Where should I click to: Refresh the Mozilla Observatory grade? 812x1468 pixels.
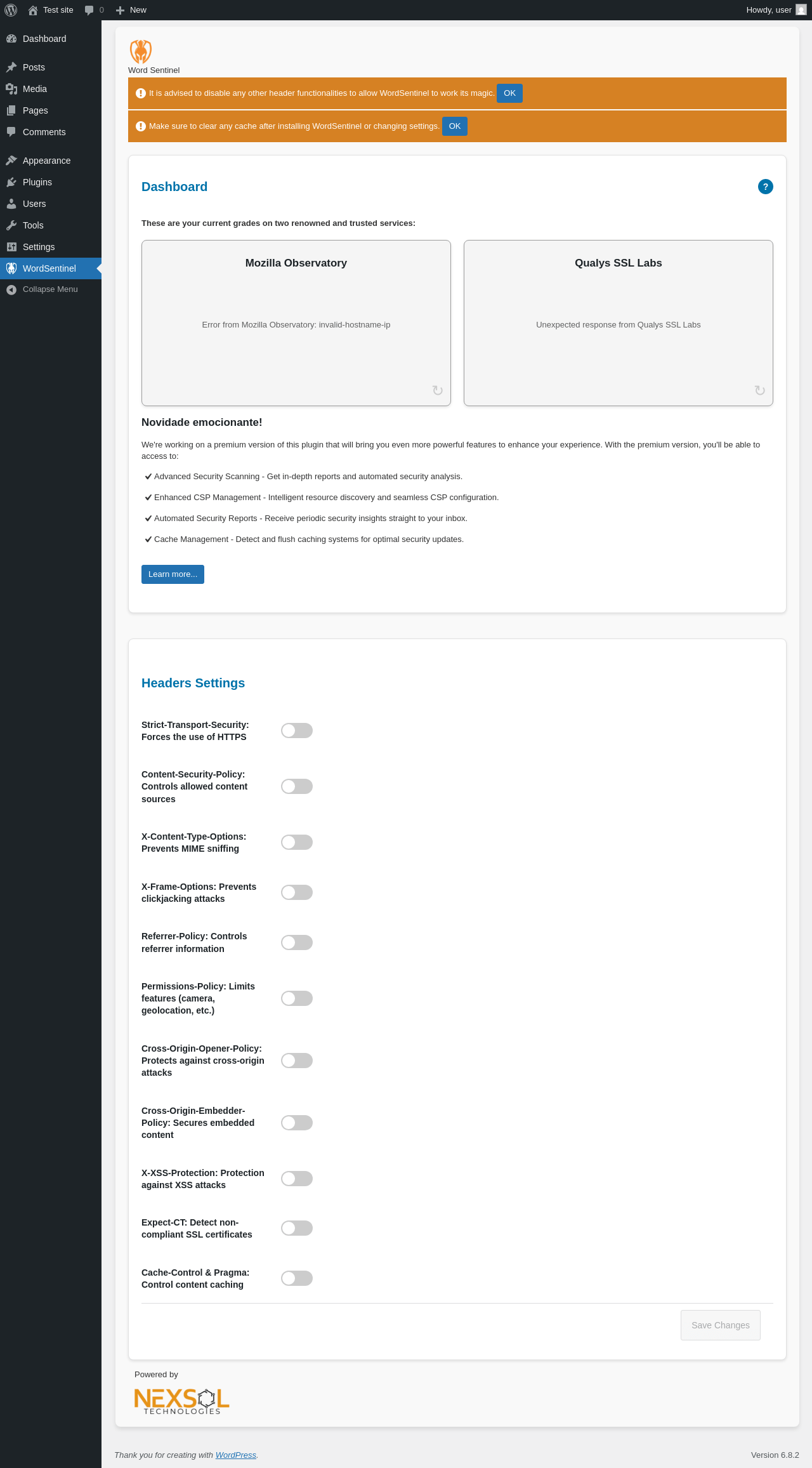pyautogui.click(x=438, y=390)
